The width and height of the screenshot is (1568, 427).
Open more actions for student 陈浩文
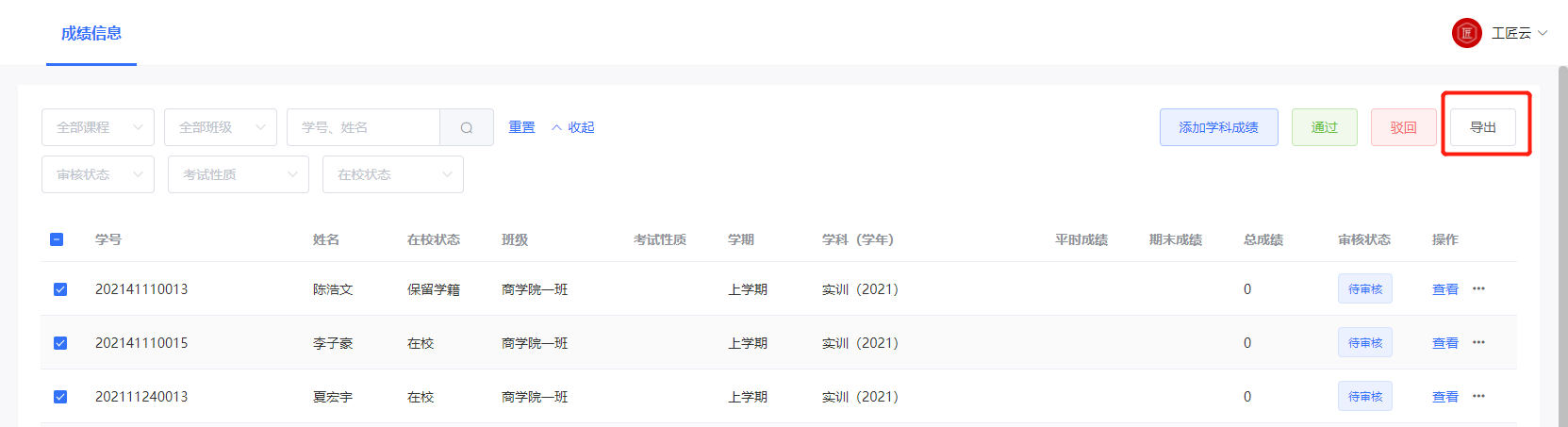(x=1478, y=289)
